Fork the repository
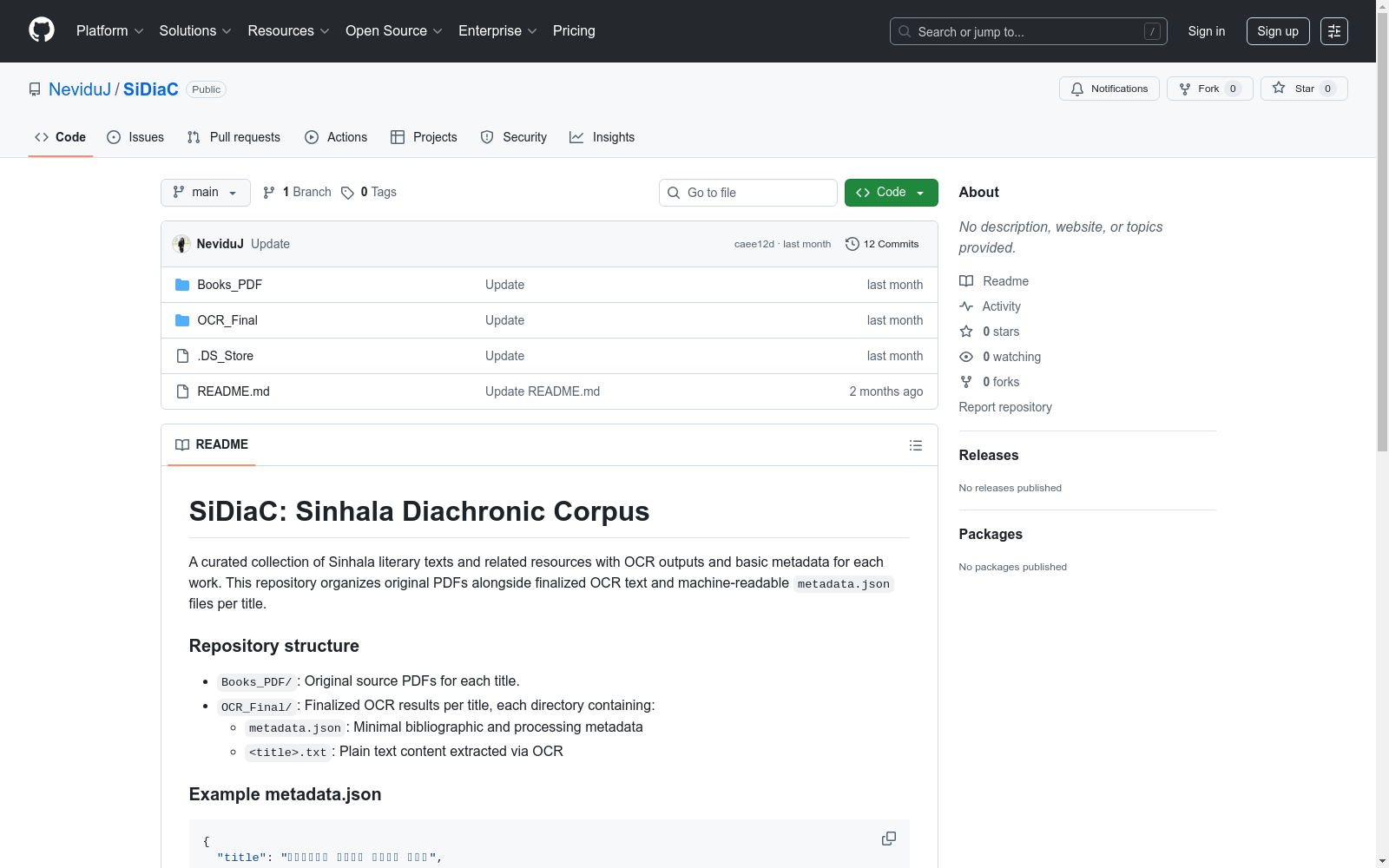The image size is (1389, 868). pos(1209,89)
